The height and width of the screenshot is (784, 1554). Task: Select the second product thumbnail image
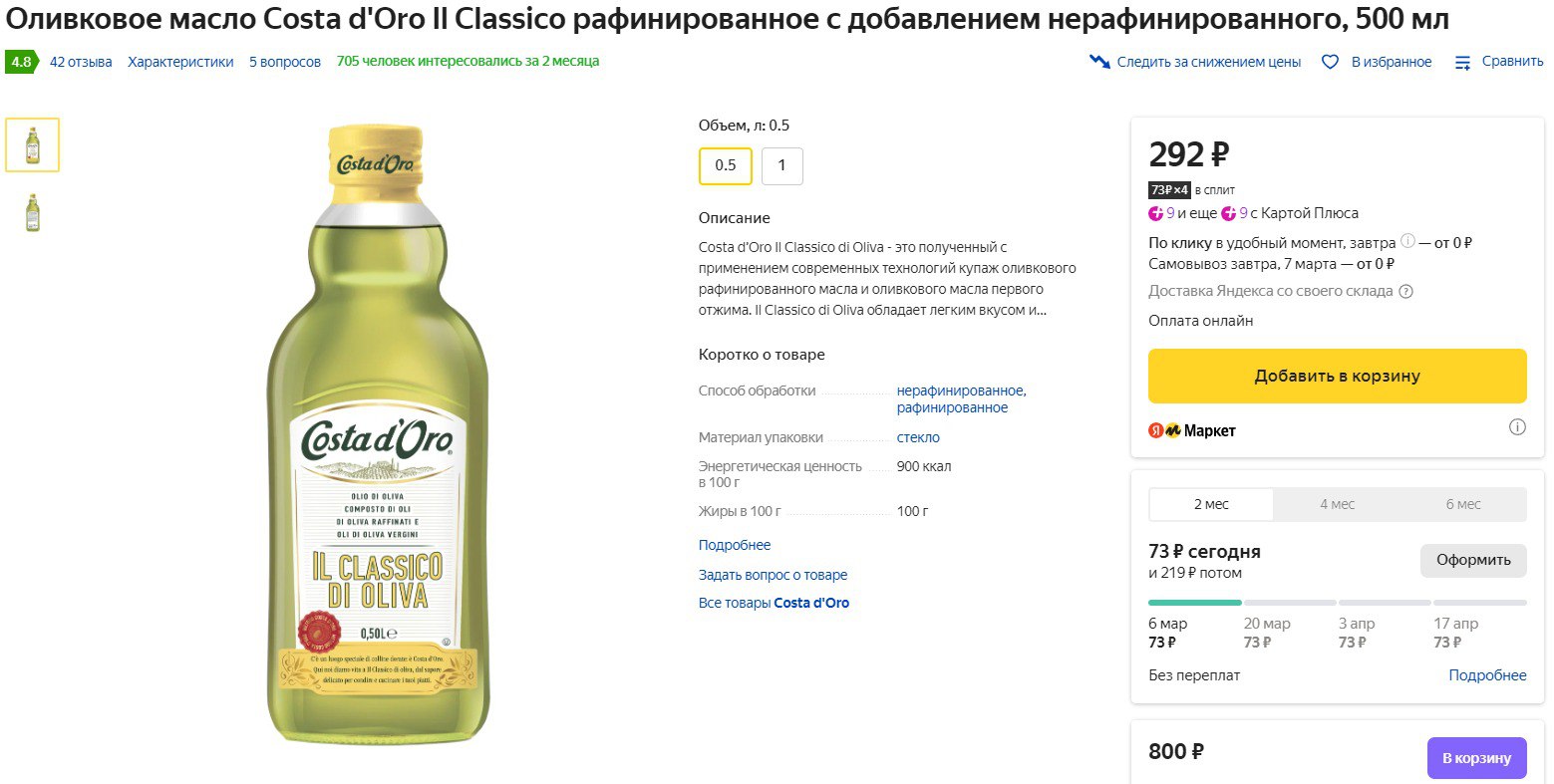tap(33, 212)
